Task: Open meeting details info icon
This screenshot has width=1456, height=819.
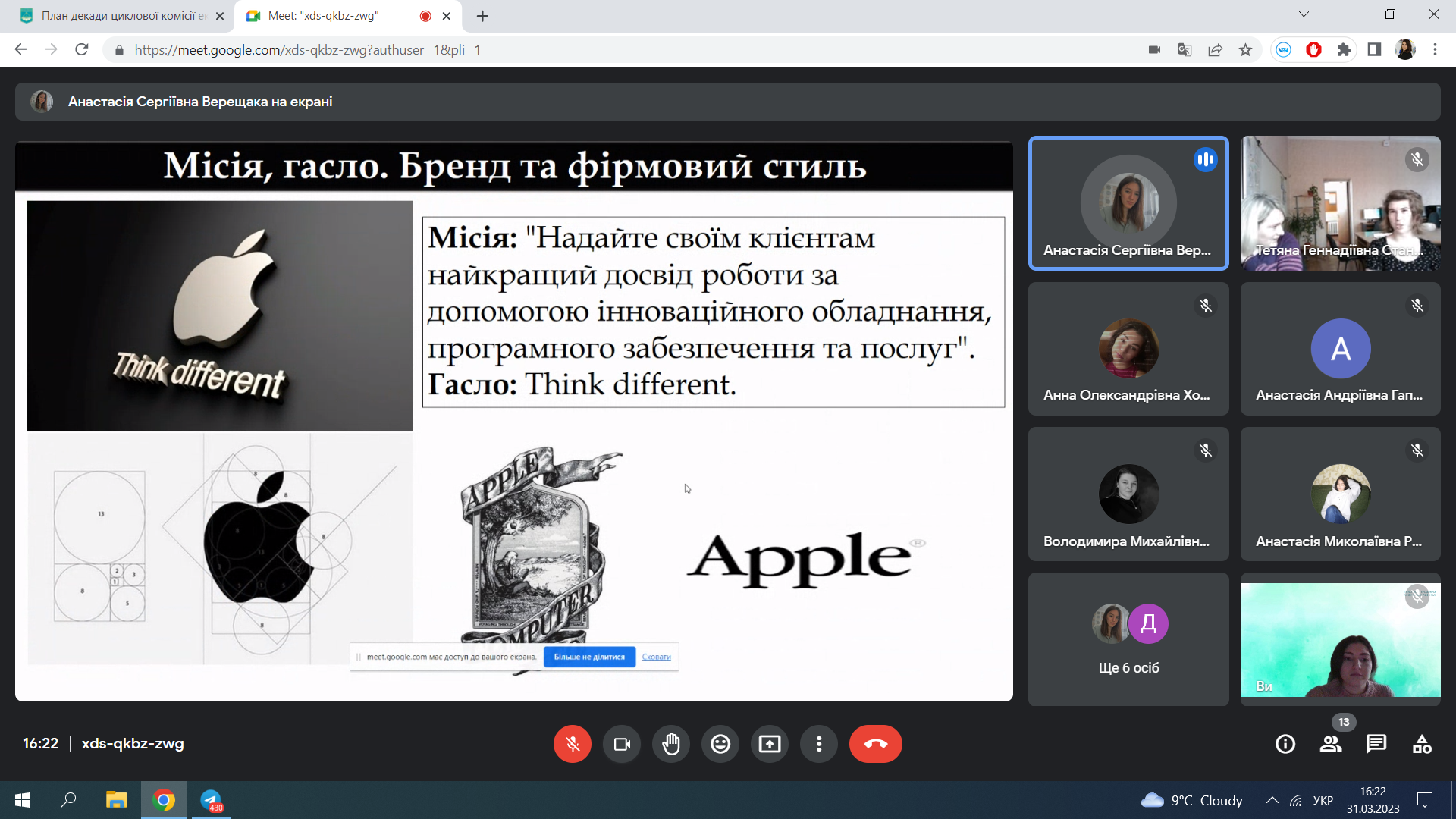Action: pyautogui.click(x=1285, y=744)
